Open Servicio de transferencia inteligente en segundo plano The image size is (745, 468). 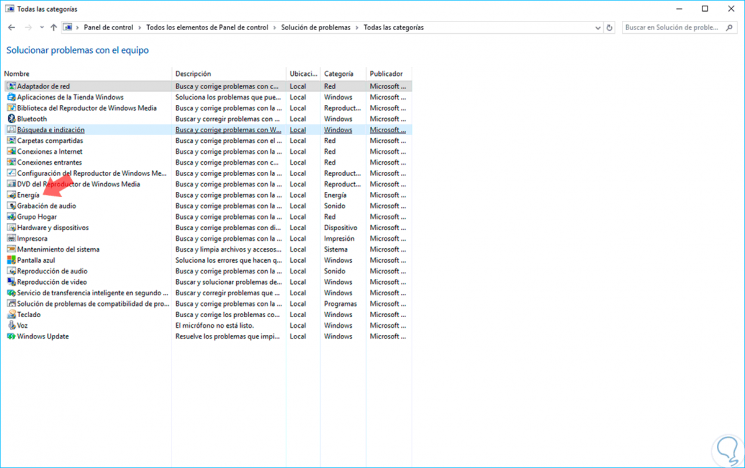[93, 293]
